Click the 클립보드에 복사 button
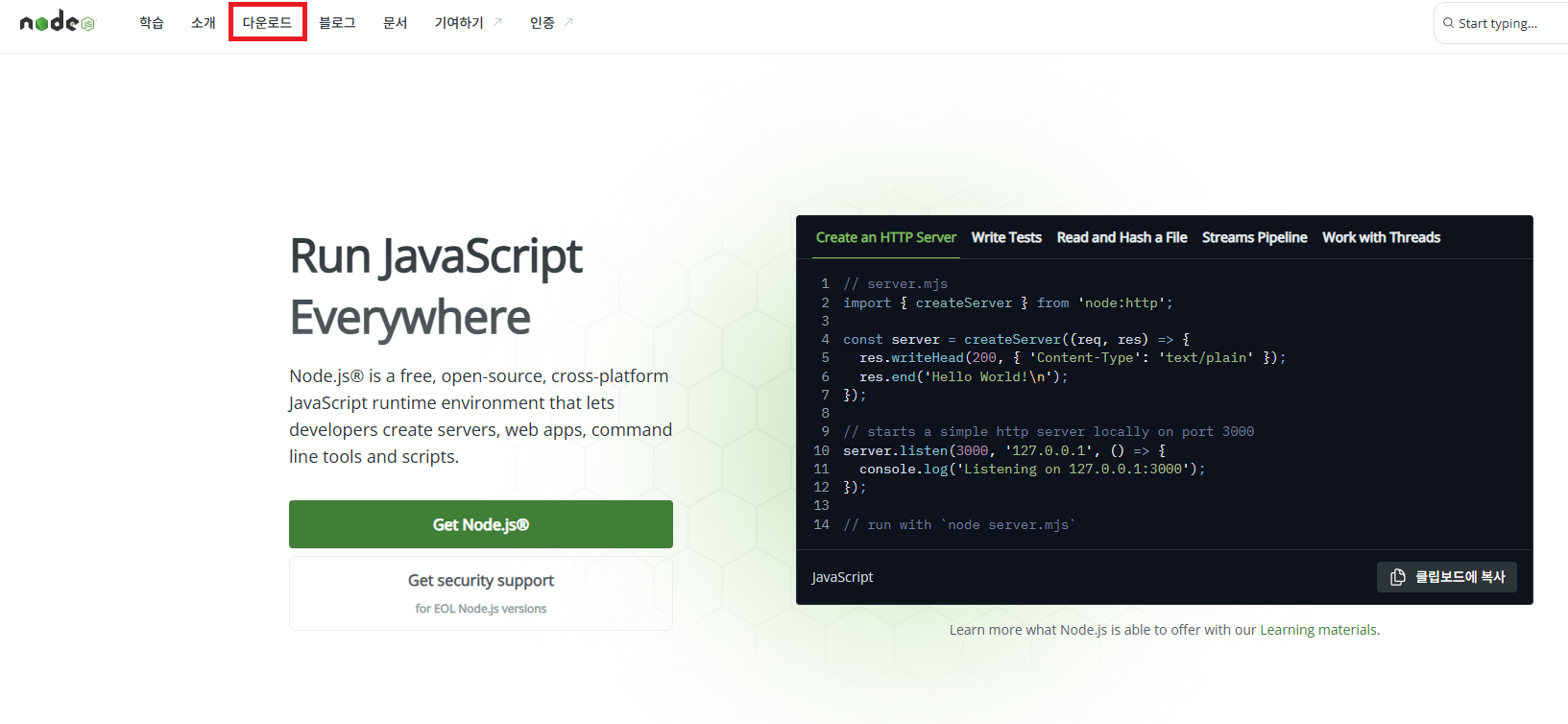The height and width of the screenshot is (724, 1568). click(x=1447, y=577)
